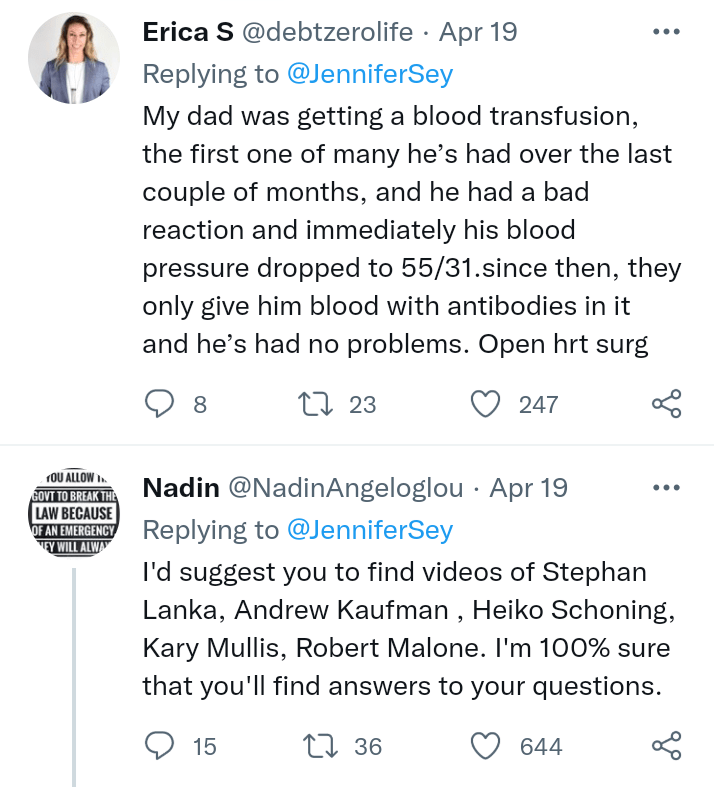Open the Nadin display name
Screen dimensions: 716x787
click(x=183, y=488)
